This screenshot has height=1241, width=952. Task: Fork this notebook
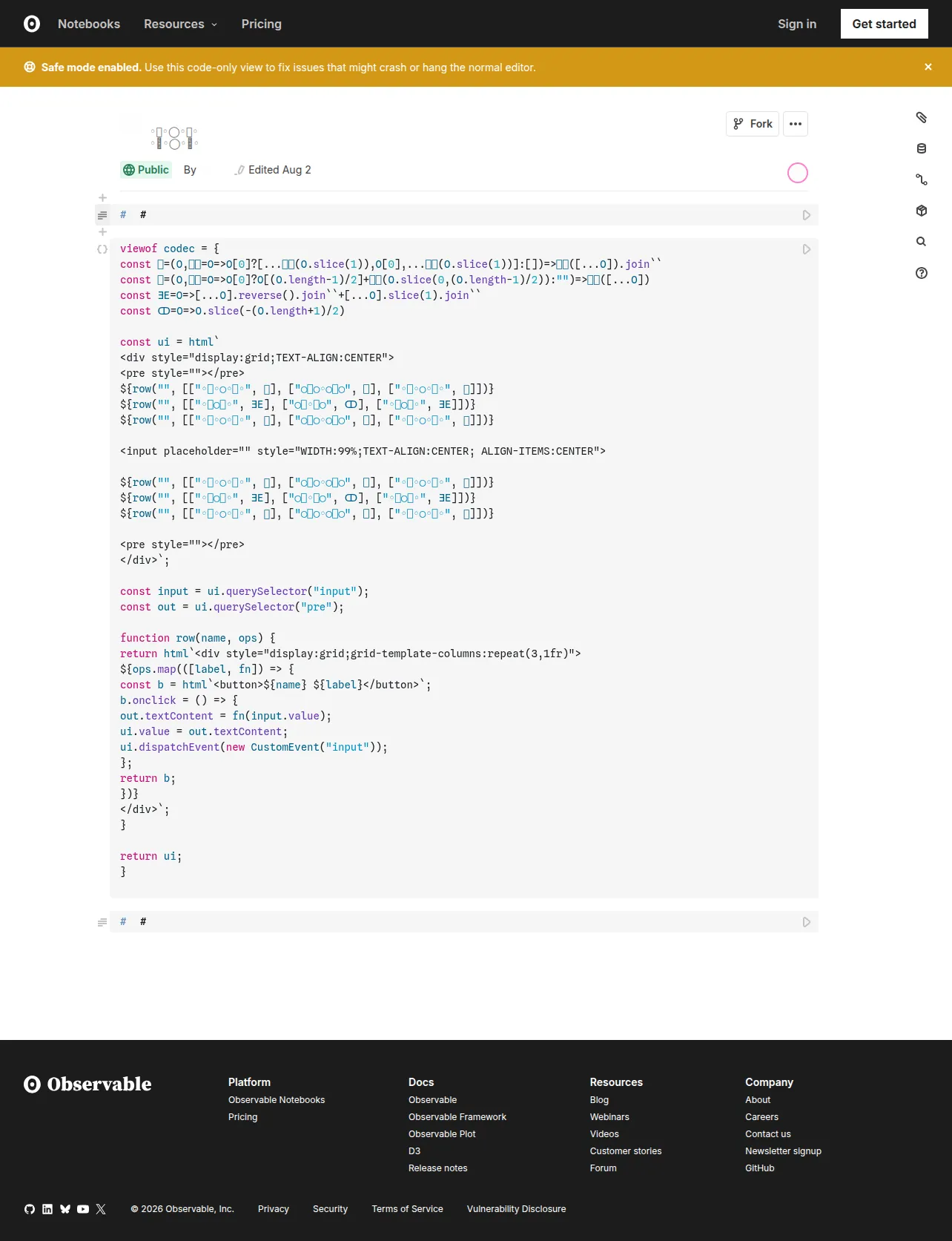click(x=753, y=124)
